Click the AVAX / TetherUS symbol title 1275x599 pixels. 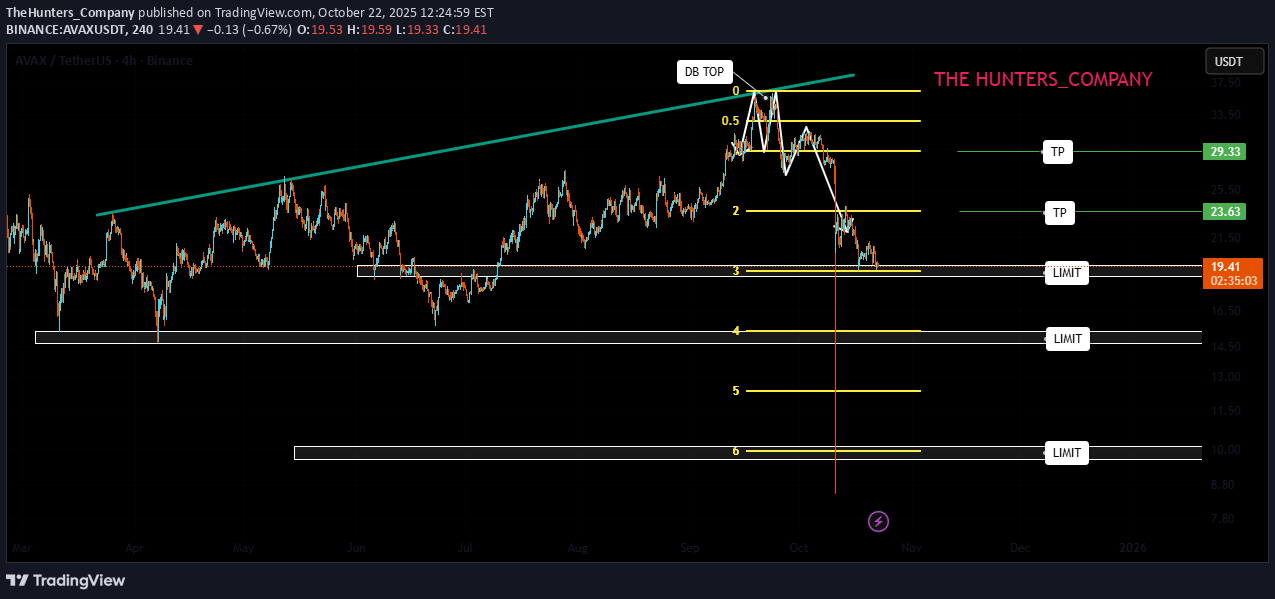click(x=103, y=61)
